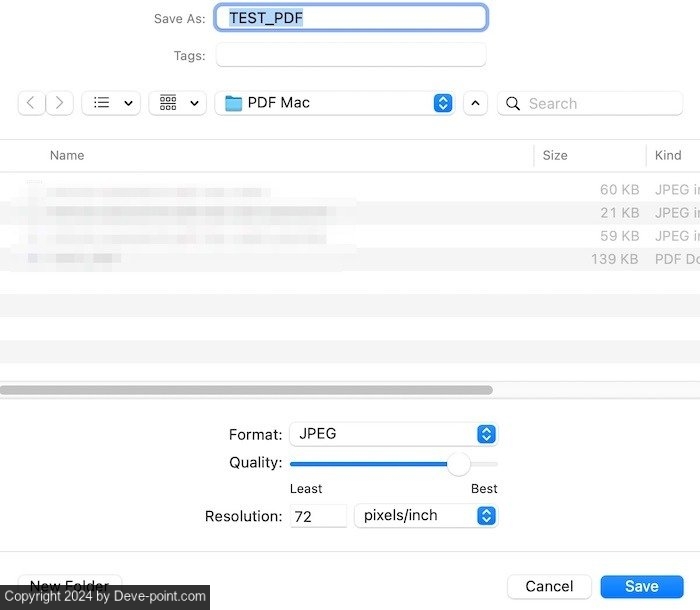Click the PDF Mac folder icon
The image size is (700, 610).
coord(234,103)
